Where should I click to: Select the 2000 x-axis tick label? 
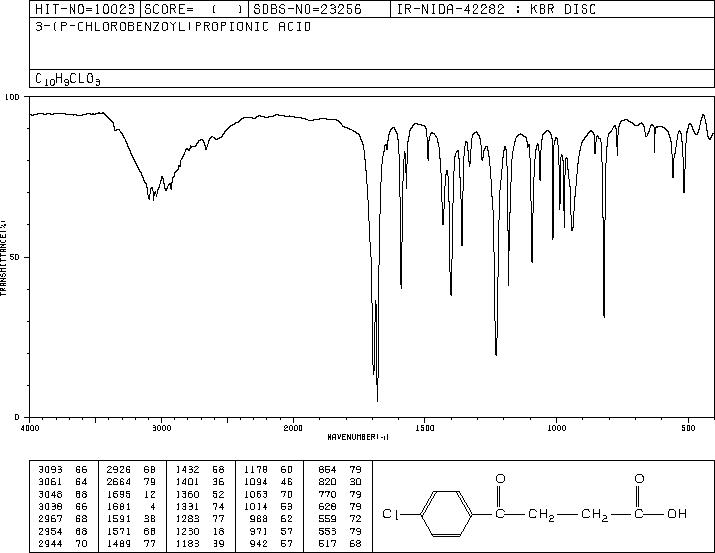pyautogui.click(x=293, y=428)
